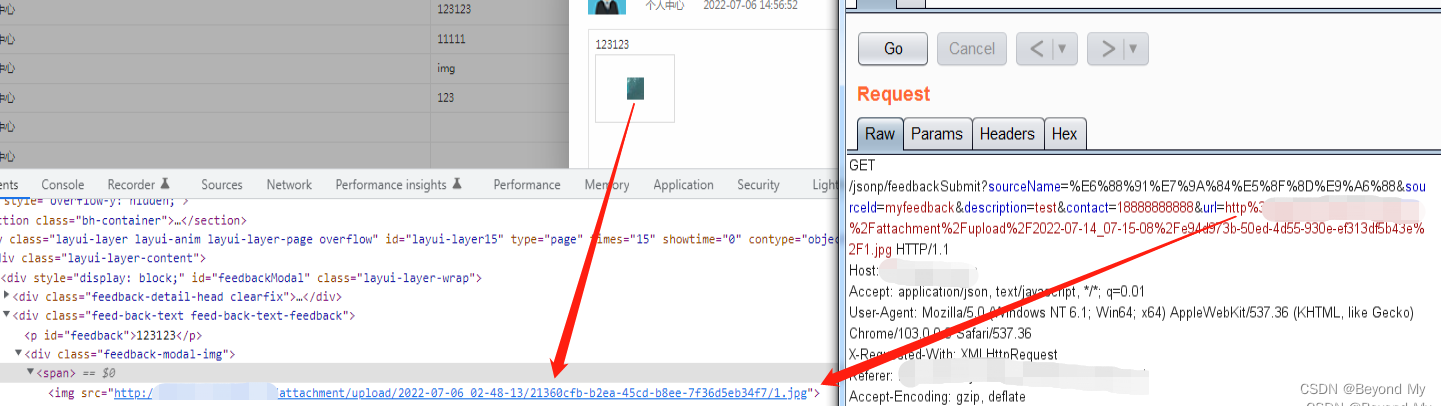
Task: Select the feedbackModal div DOM line
Action: pos(241,277)
